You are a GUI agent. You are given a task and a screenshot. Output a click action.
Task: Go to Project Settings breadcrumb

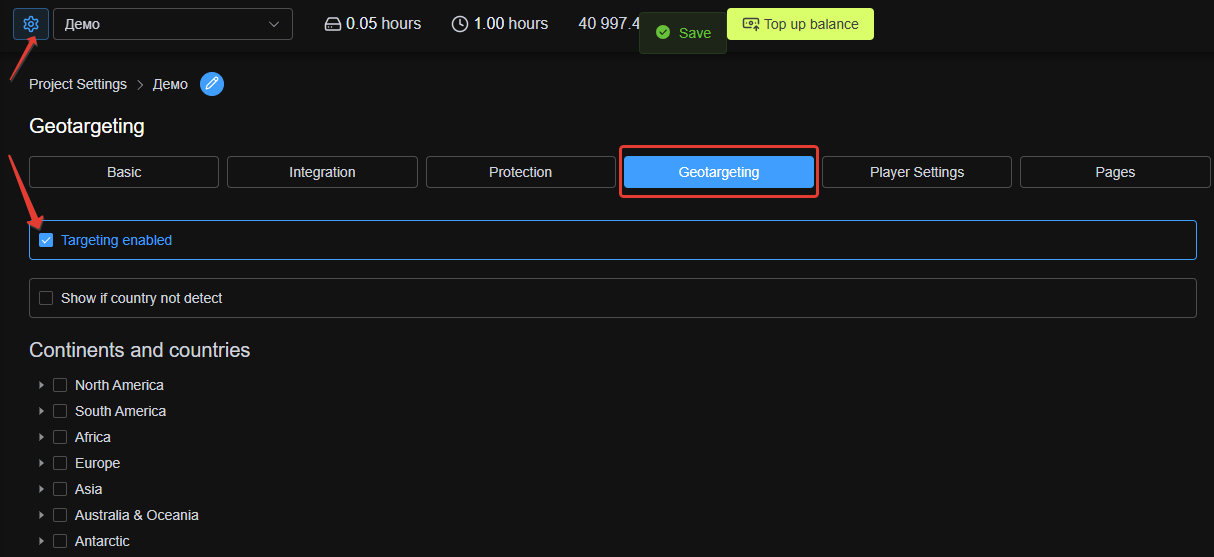pyautogui.click(x=78, y=84)
